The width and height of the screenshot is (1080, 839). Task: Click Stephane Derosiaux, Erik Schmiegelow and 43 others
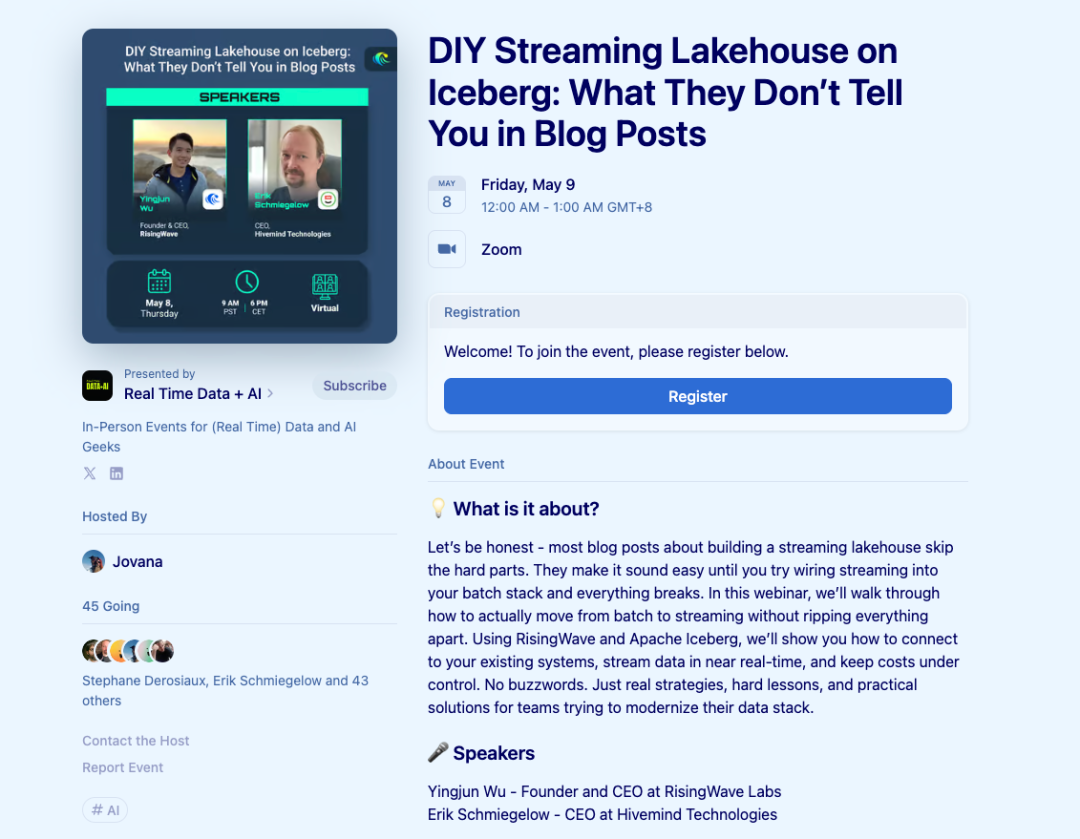(x=225, y=690)
